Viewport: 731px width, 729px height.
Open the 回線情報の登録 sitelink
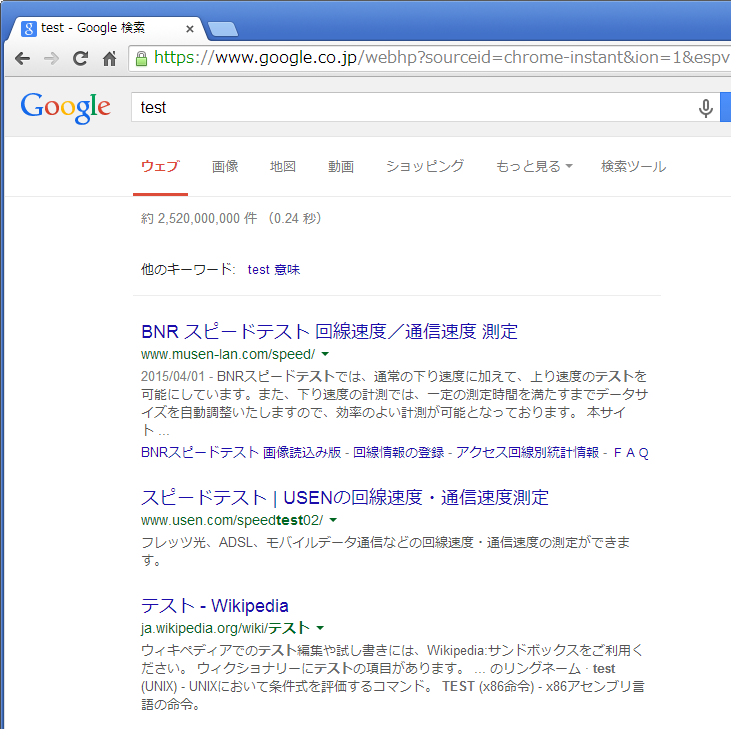point(399,453)
